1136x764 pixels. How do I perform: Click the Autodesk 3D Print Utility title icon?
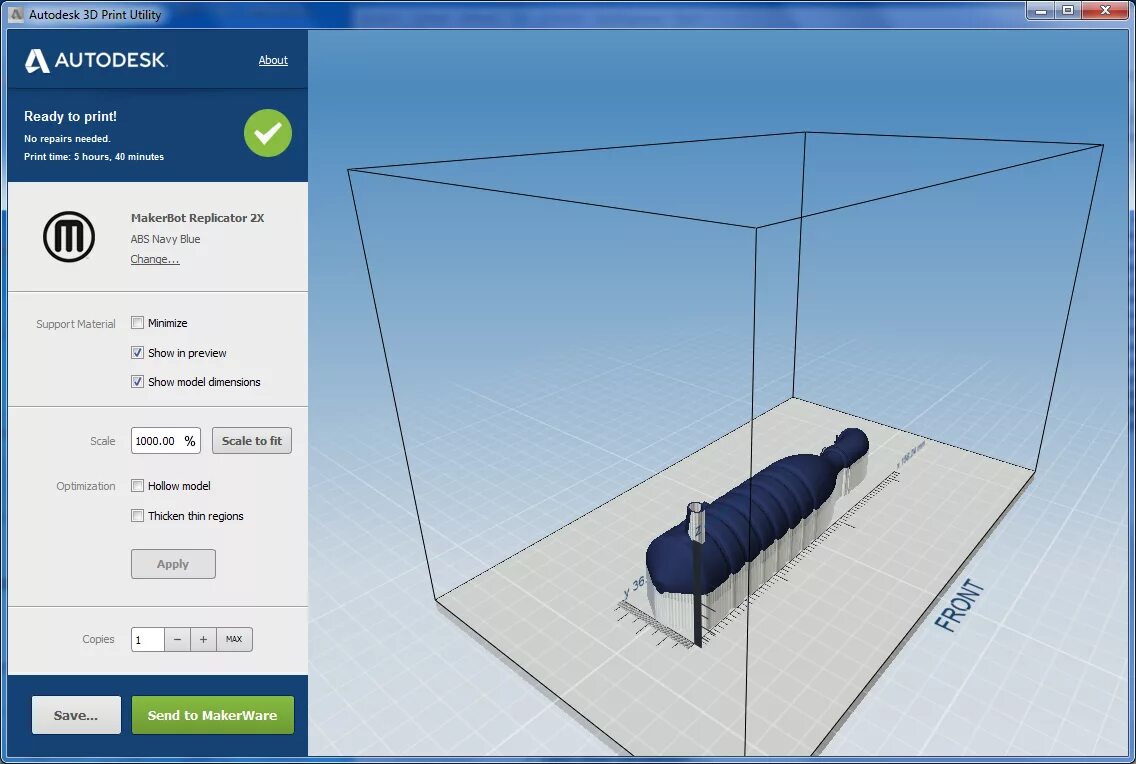(x=15, y=14)
